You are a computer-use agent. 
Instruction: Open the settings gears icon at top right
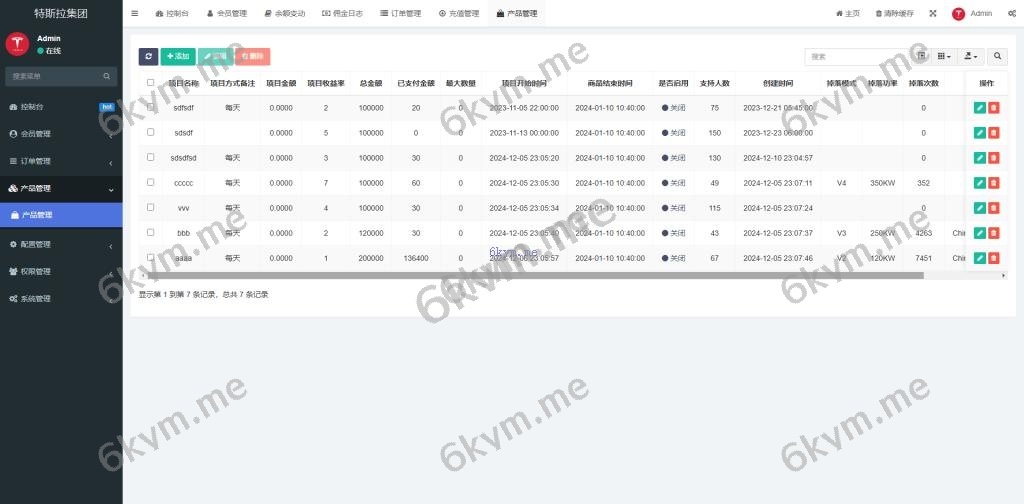[1012, 14]
